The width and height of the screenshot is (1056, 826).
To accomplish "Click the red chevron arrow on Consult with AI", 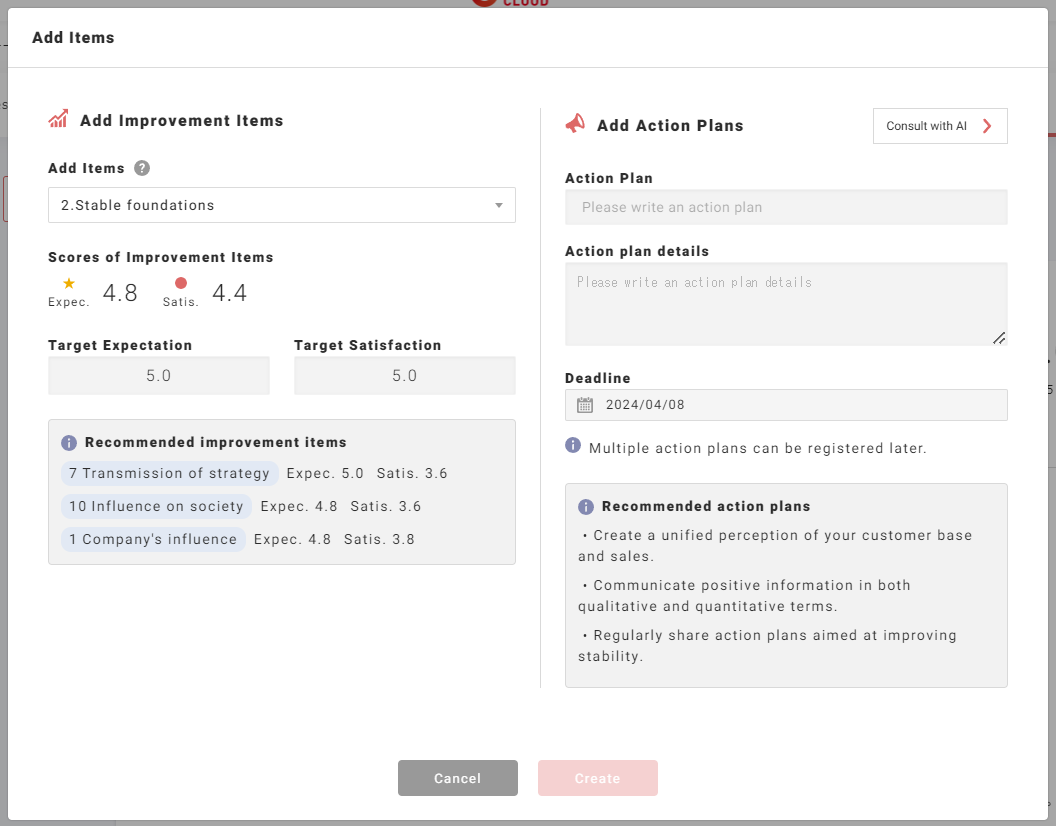I will coord(987,126).
